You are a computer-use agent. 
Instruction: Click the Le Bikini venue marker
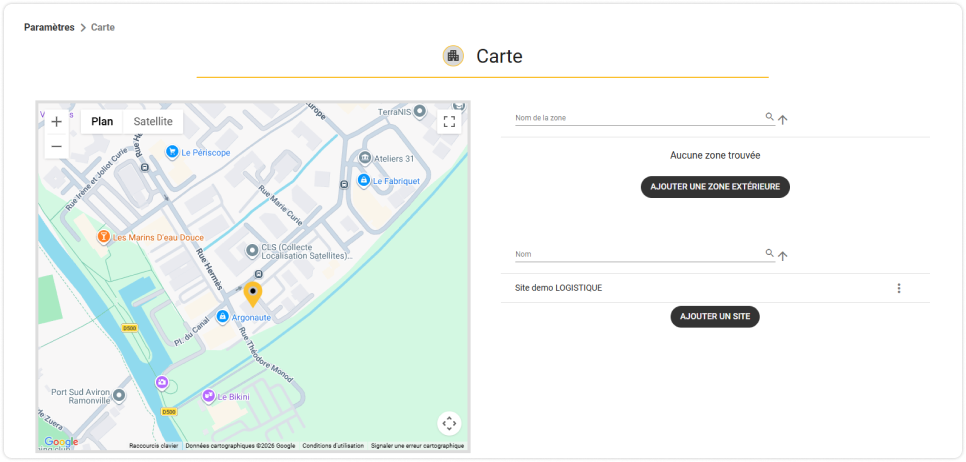209,397
